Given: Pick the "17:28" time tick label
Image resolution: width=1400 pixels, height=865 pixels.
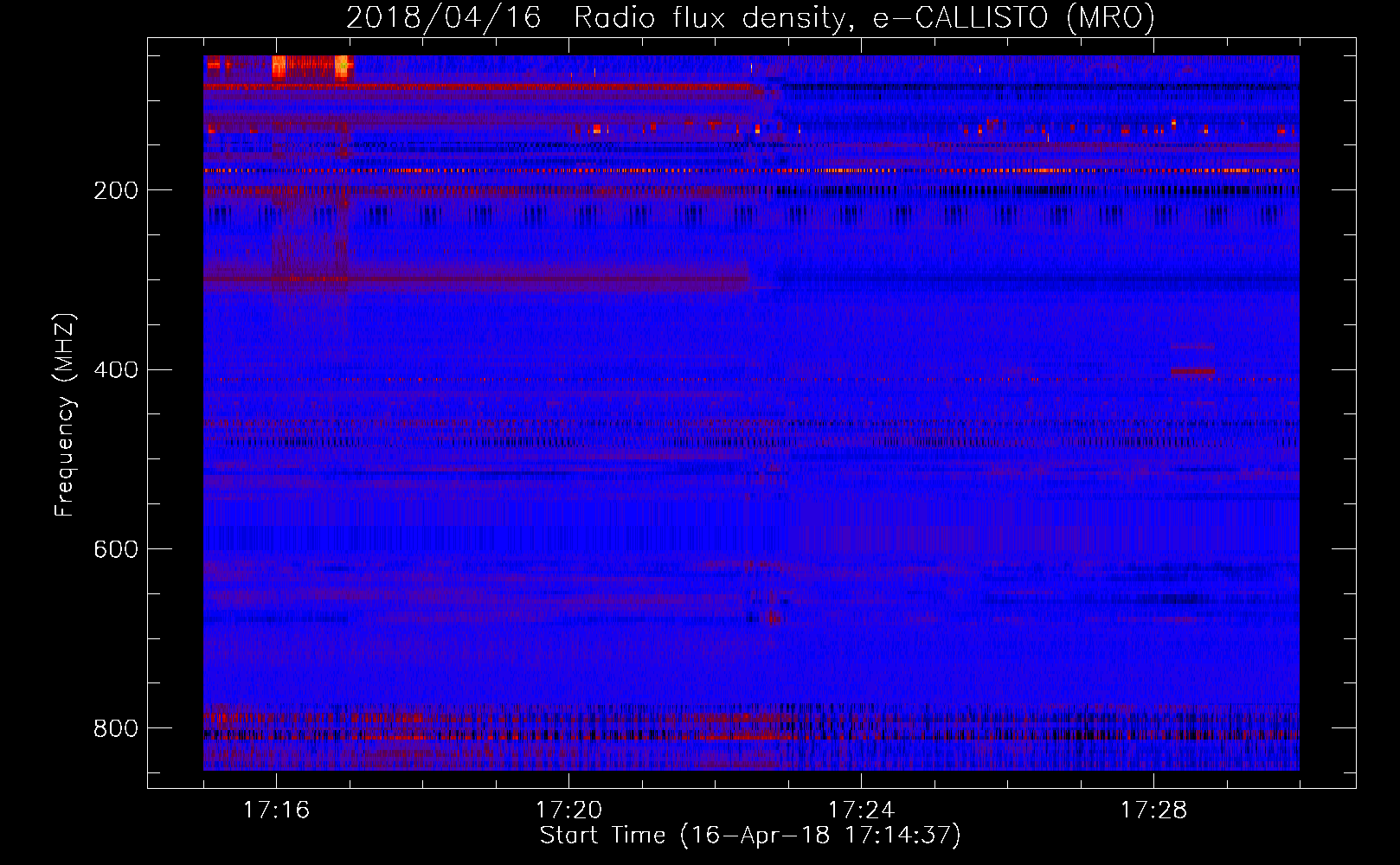Looking at the screenshot, I should [1153, 811].
